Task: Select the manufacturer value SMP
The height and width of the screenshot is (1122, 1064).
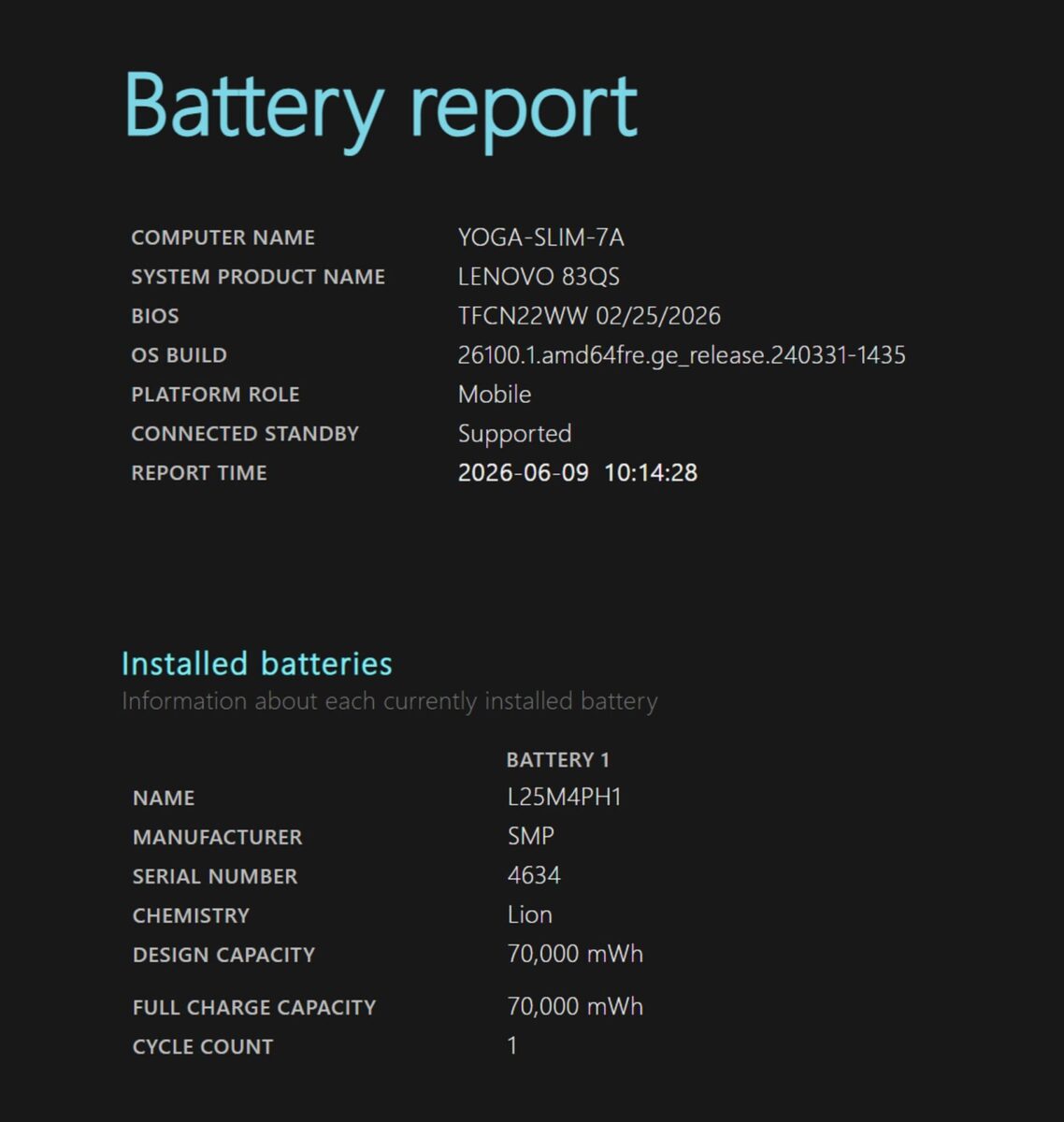Action: click(531, 837)
